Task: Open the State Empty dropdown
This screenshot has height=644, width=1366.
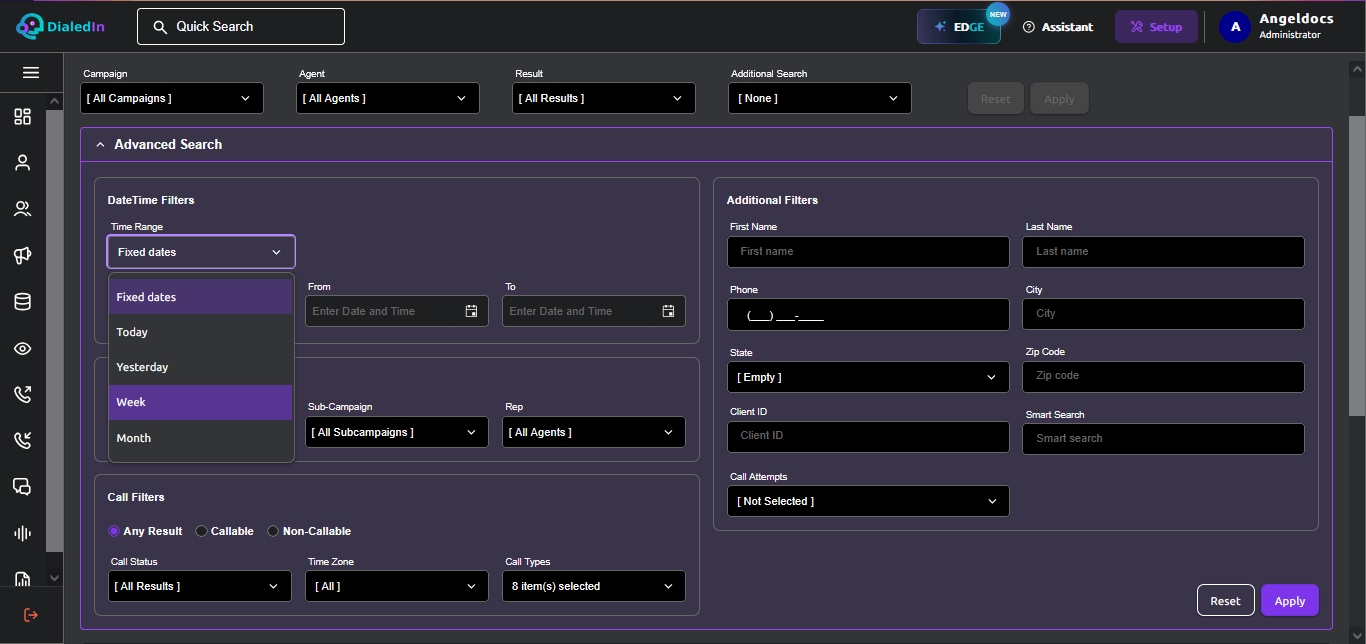Action: 868,377
